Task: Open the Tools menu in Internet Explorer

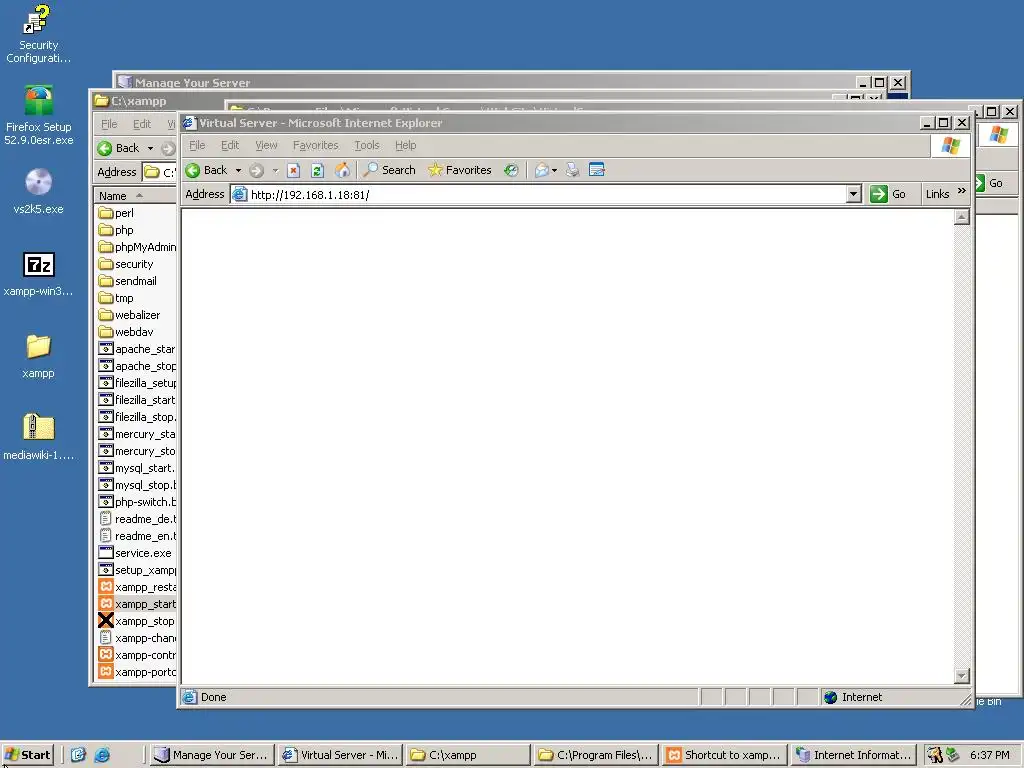Action: coord(366,146)
